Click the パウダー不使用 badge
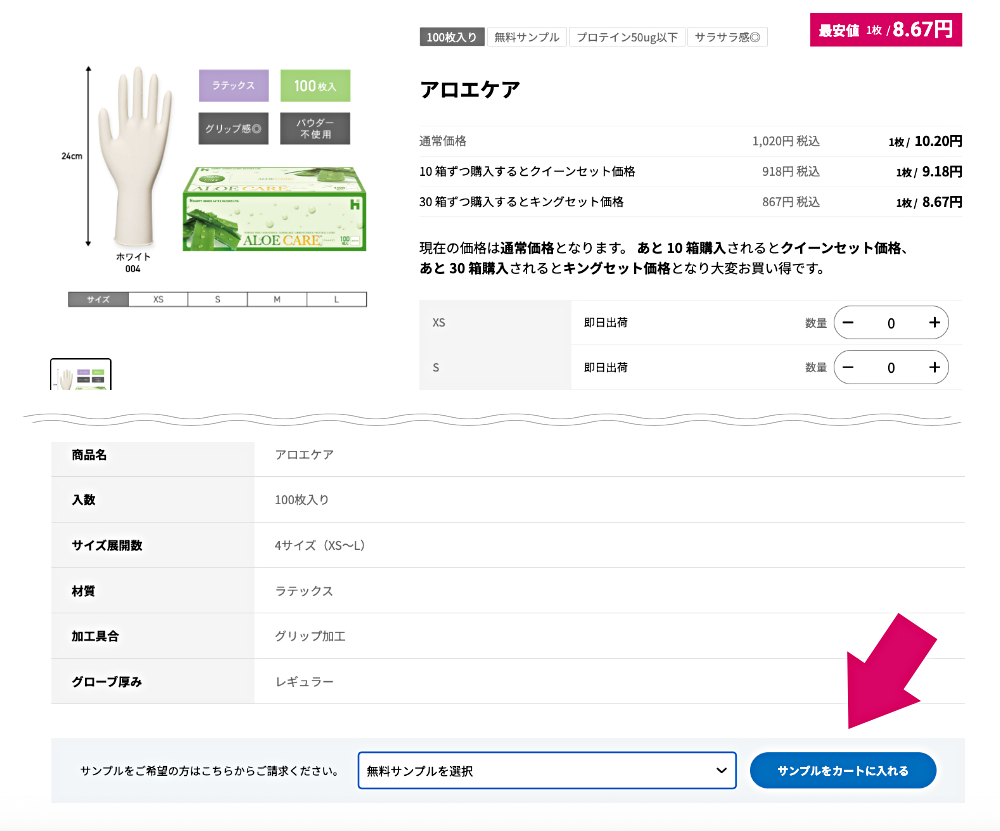The height and width of the screenshot is (831, 1000). [315, 129]
